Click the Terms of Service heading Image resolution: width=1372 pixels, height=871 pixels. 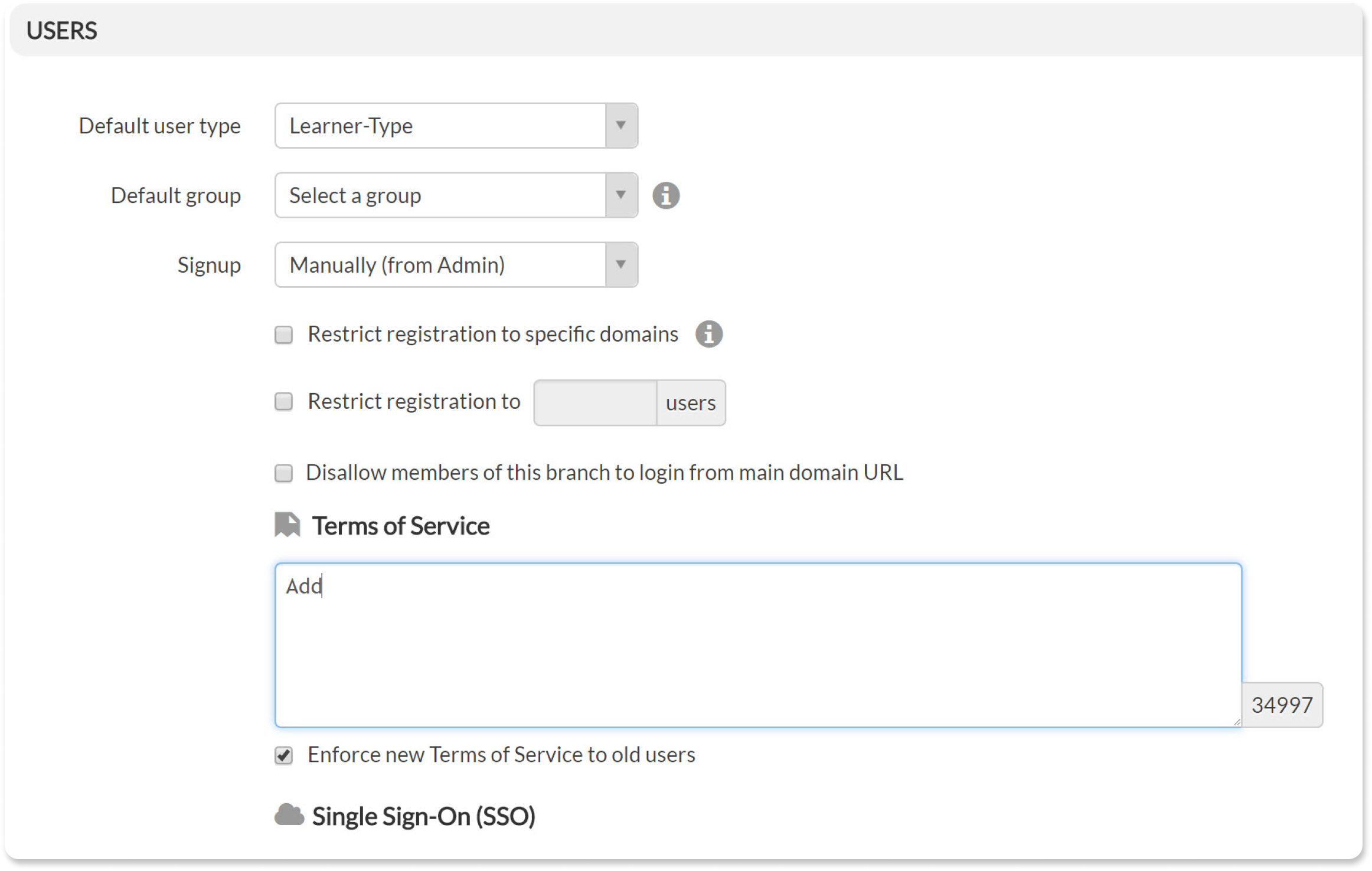[401, 526]
